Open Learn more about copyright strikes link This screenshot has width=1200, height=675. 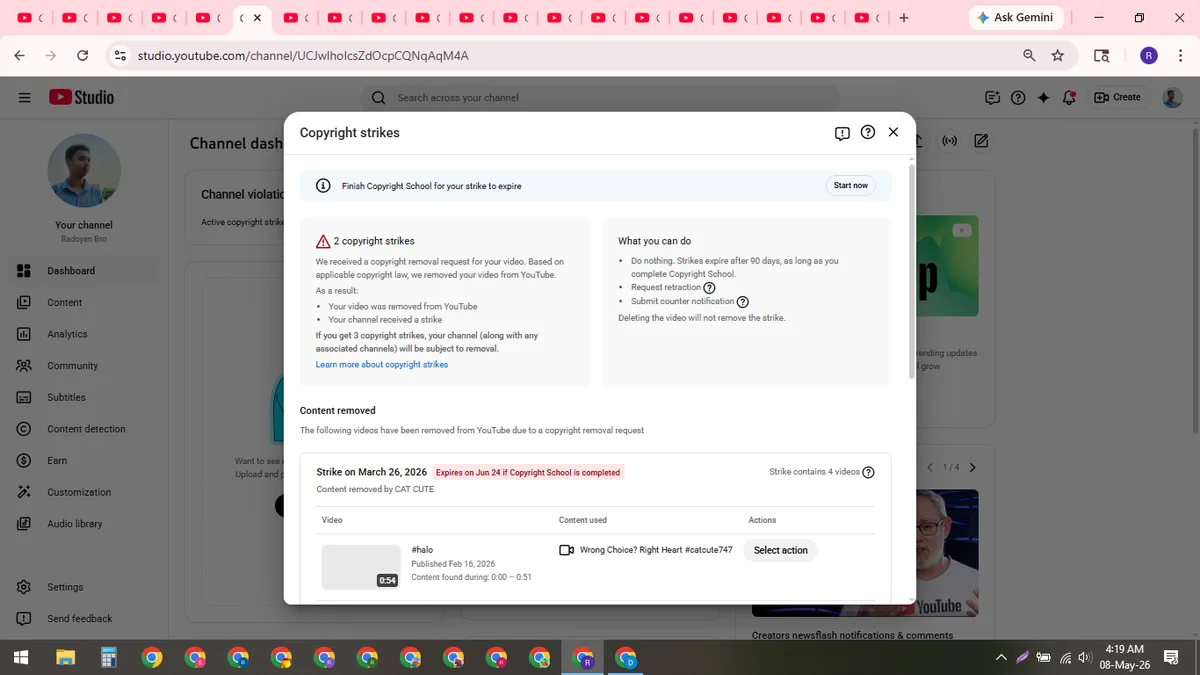382,364
